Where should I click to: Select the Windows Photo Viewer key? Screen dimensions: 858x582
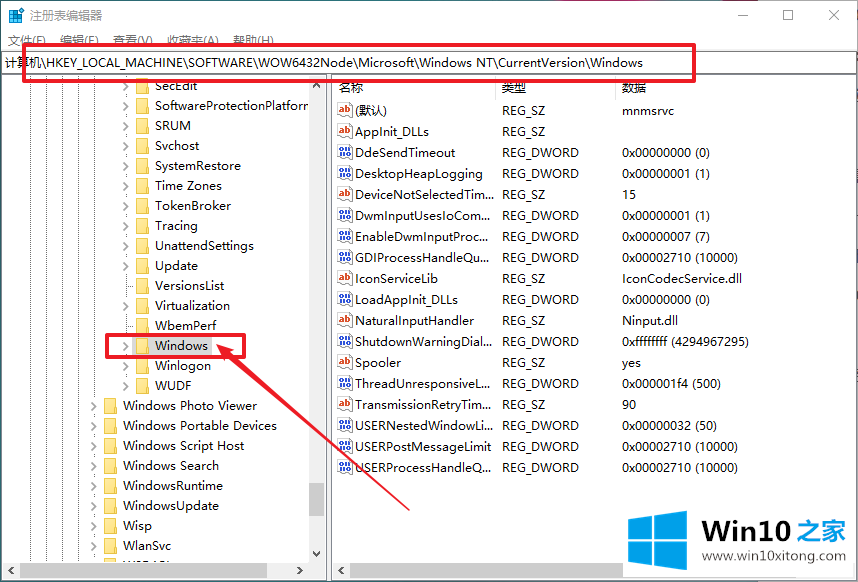pyautogui.click(x=189, y=406)
